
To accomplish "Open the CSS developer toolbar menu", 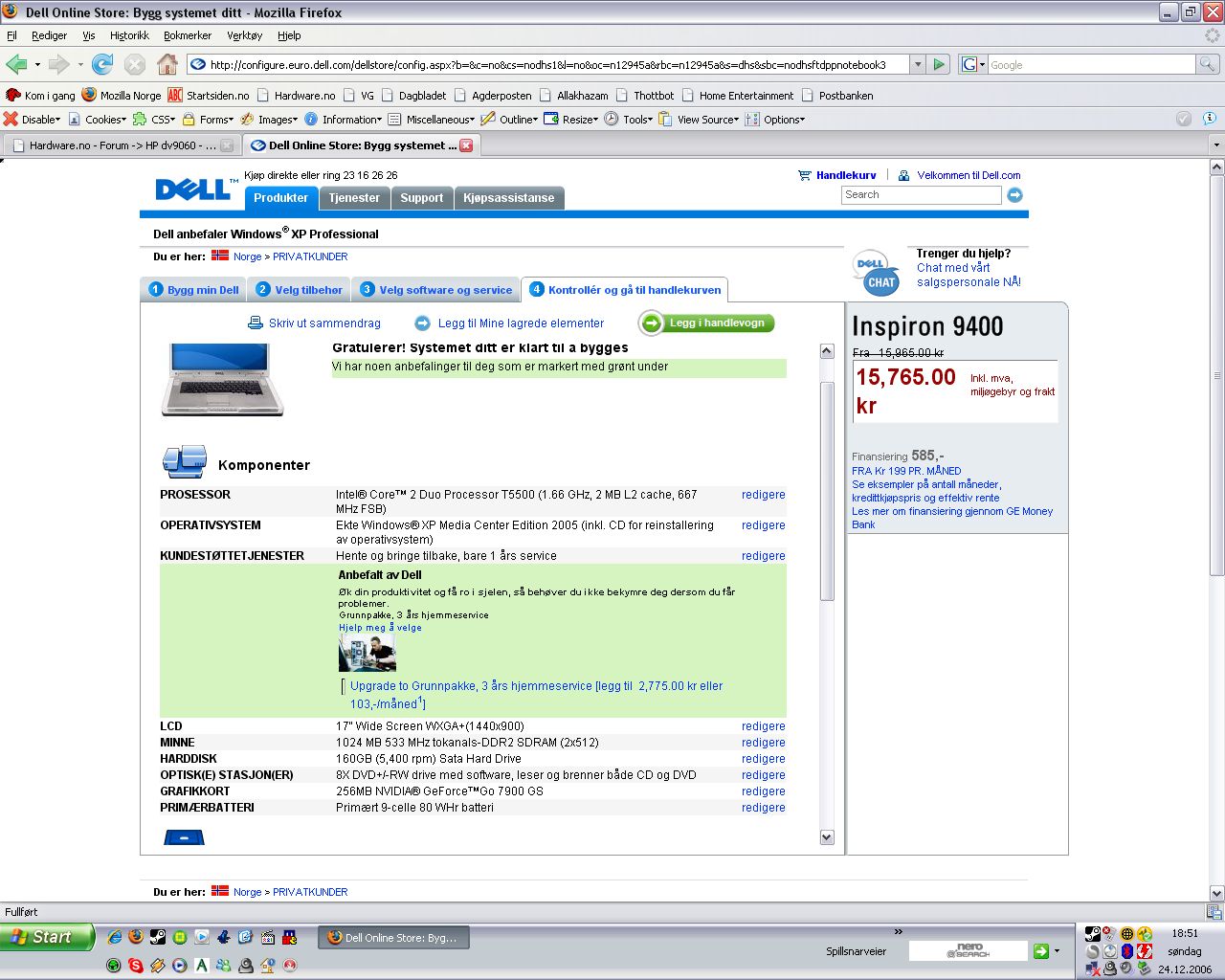I will coord(153,120).
